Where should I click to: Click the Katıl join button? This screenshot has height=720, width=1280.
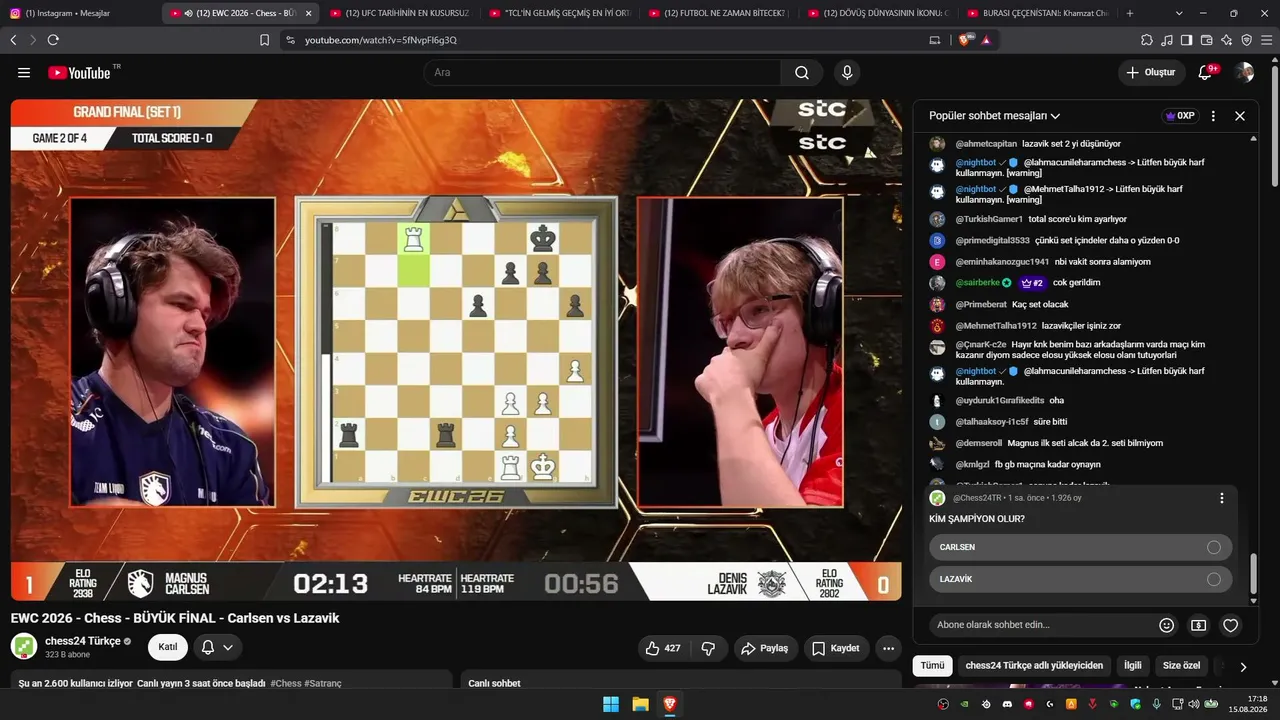click(168, 647)
